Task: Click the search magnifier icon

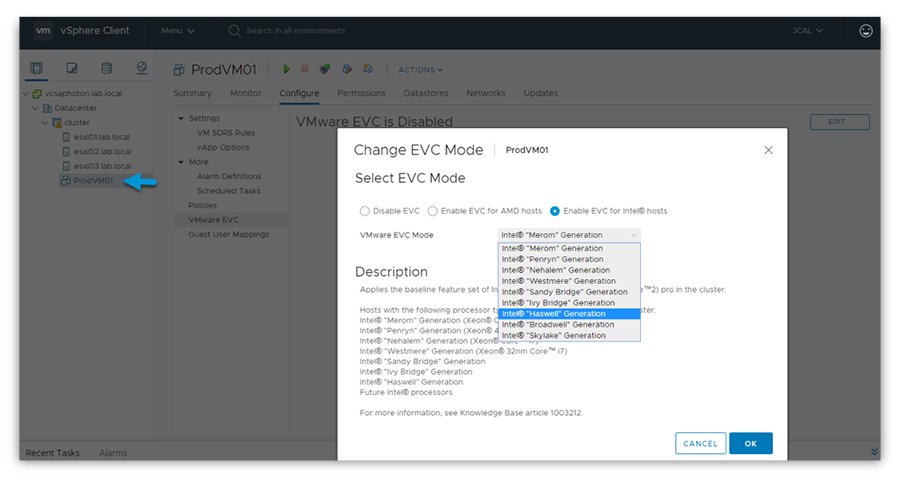Action: [234, 31]
